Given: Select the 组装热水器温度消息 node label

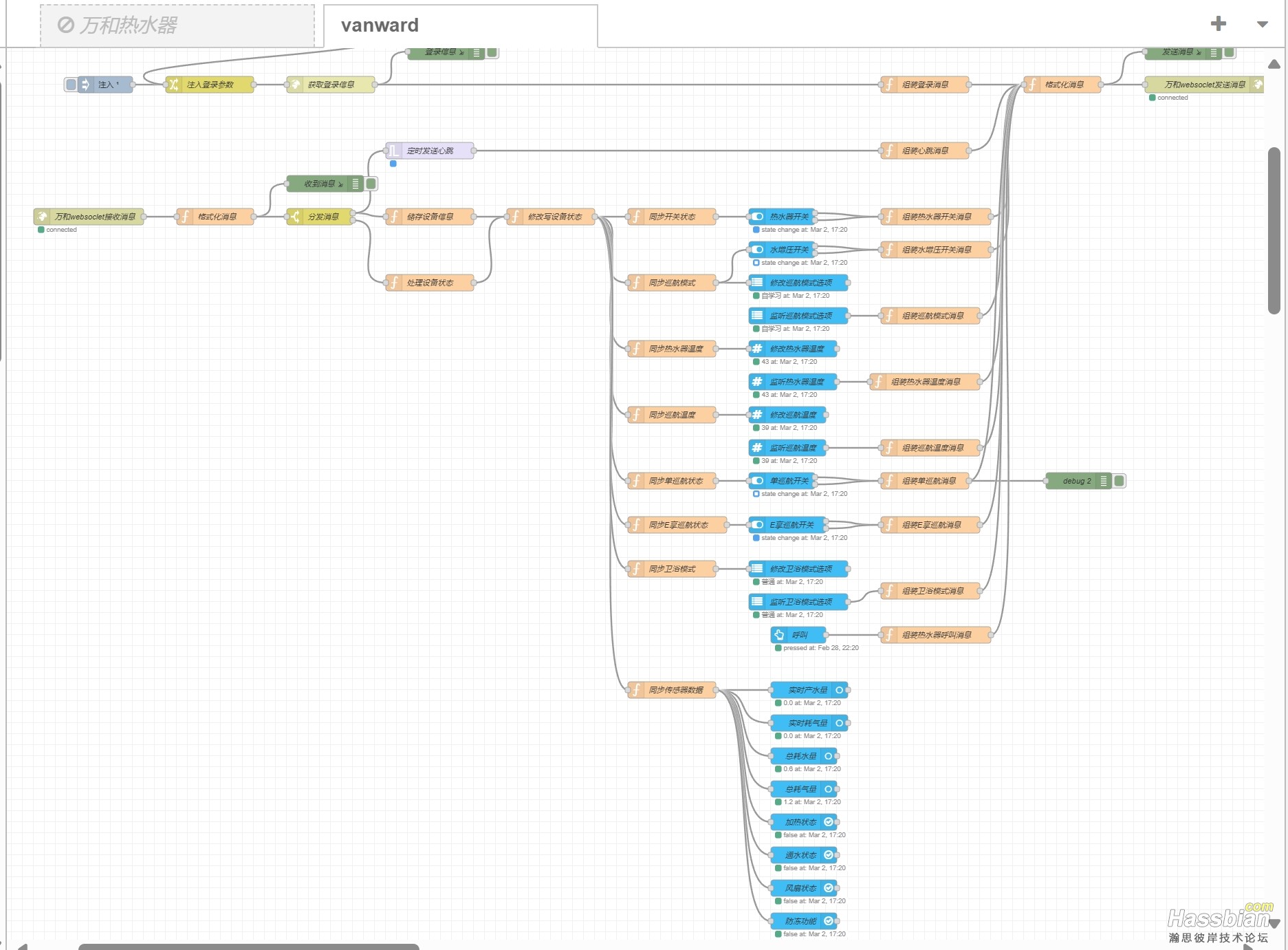Looking at the screenshot, I should pyautogui.click(x=926, y=382).
